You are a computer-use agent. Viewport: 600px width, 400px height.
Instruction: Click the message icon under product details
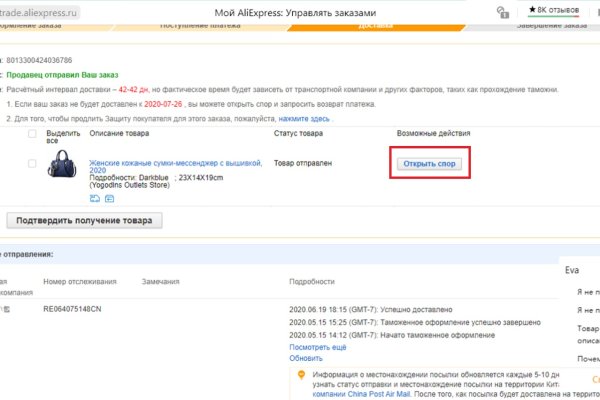(109, 198)
